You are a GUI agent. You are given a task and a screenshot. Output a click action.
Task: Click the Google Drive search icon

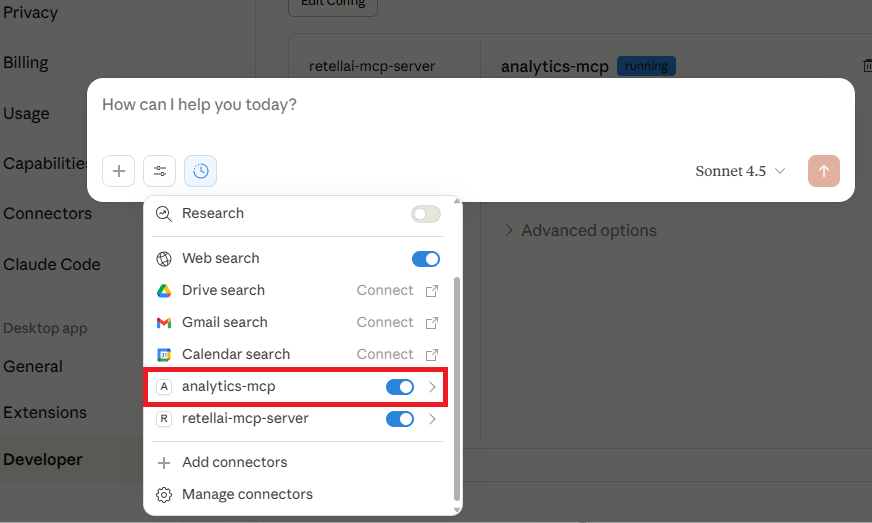pyautogui.click(x=164, y=291)
